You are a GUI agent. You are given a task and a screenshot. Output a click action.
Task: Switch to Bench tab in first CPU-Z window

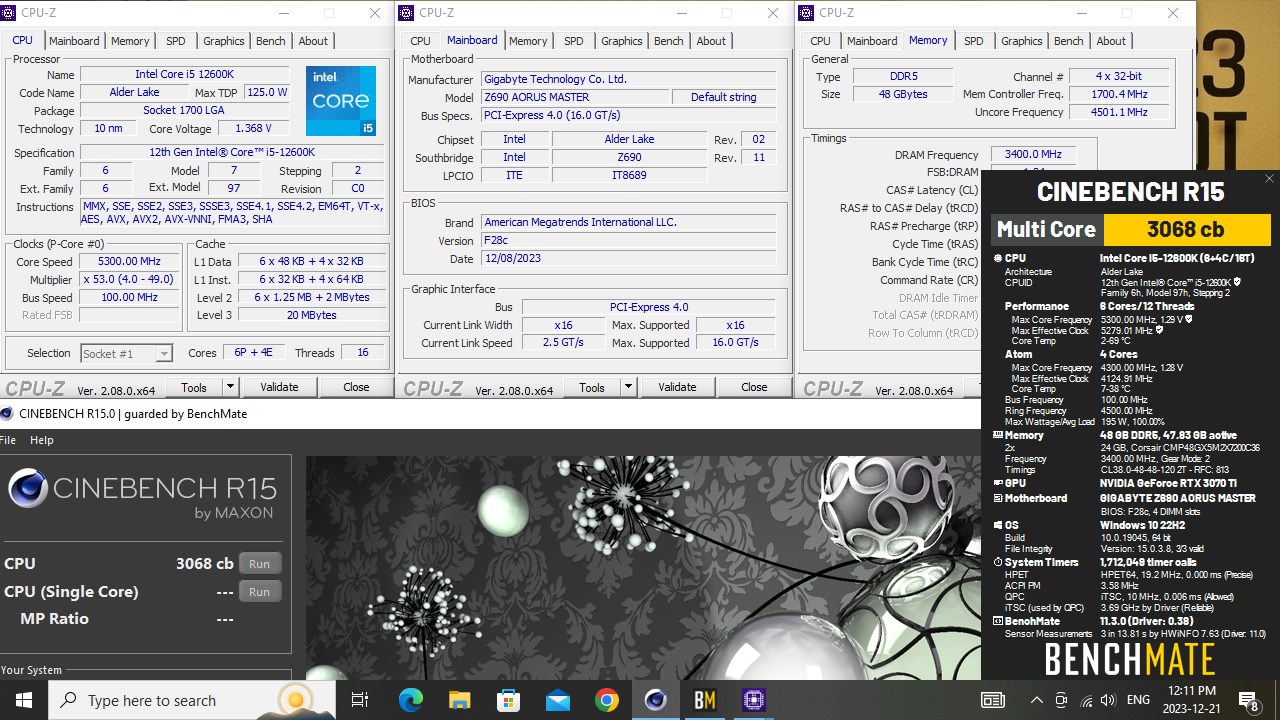pos(271,41)
